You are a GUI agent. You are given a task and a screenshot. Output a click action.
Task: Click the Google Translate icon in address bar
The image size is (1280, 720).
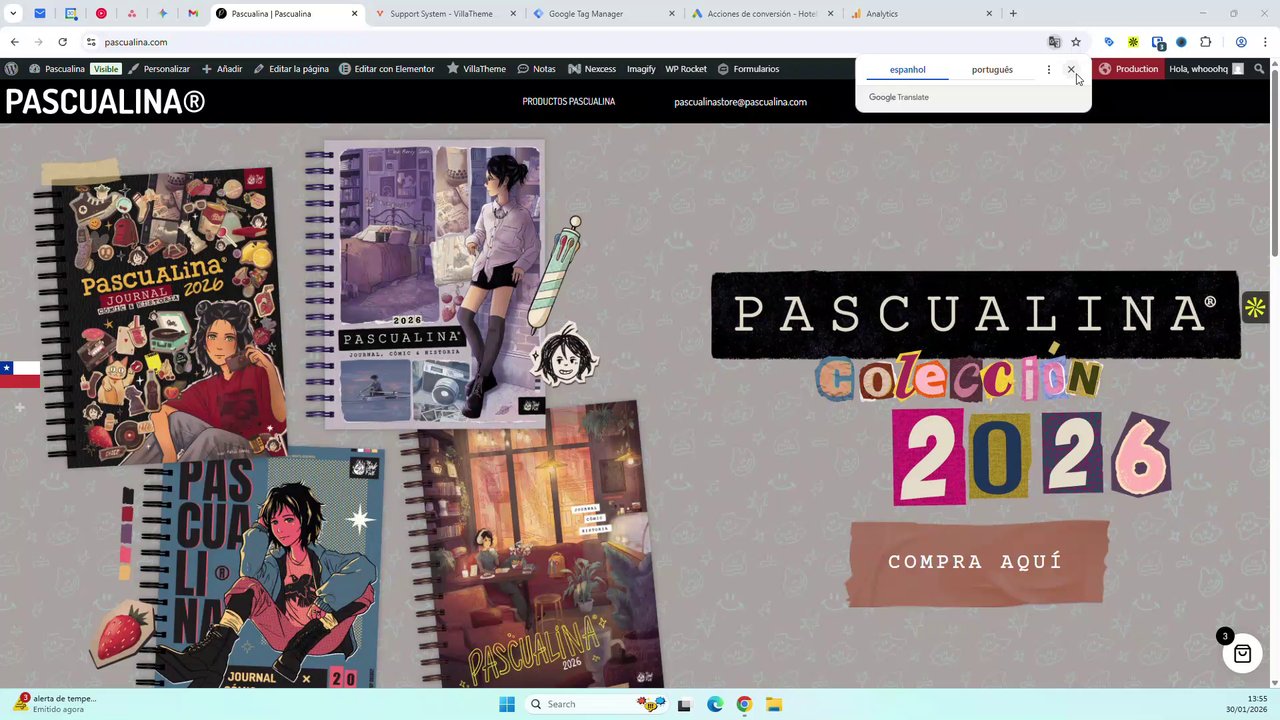click(x=1054, y=42)
